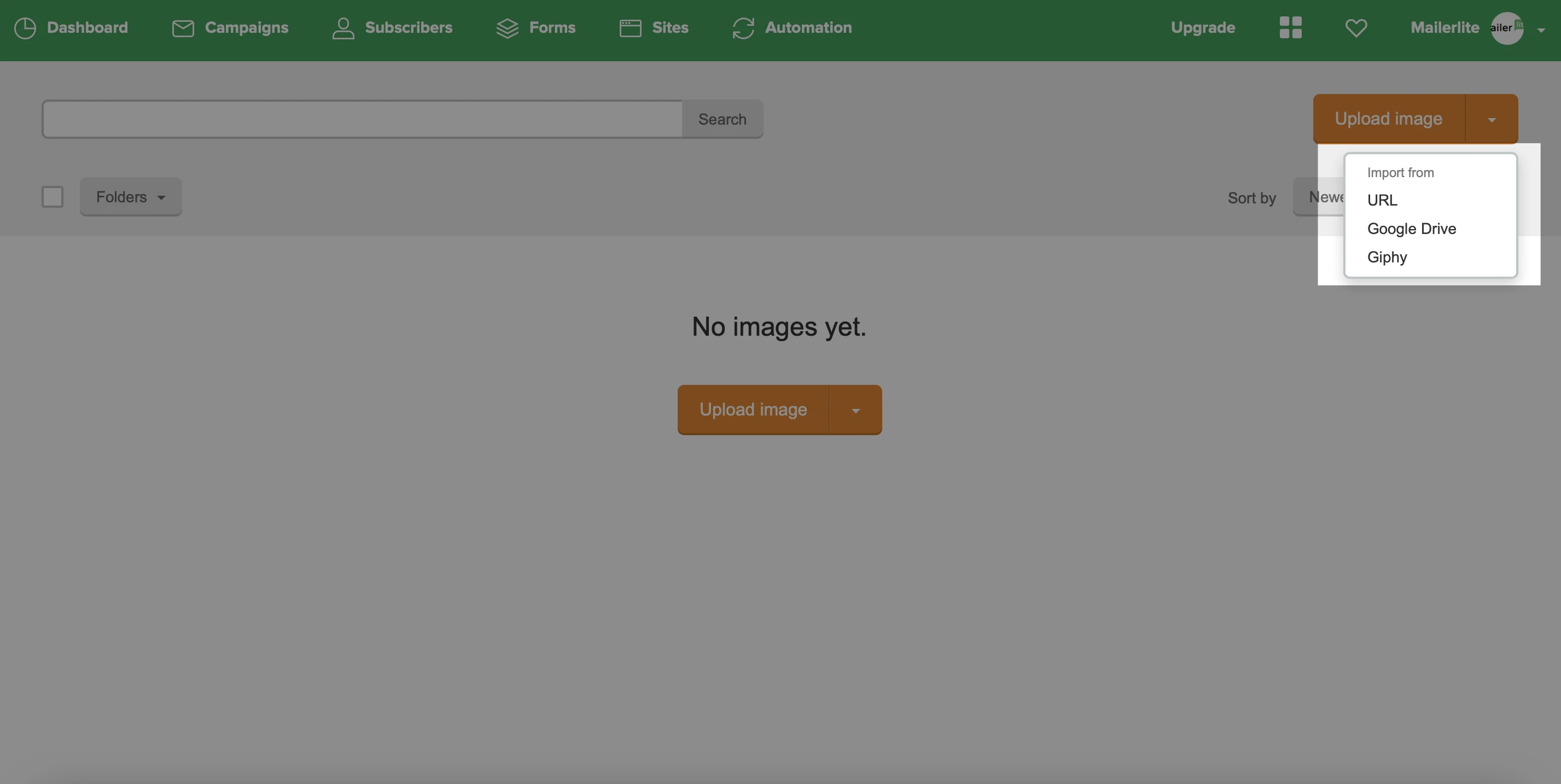Click the Forms layers icon
The image size is (1561, 784).
pos(507,28)
